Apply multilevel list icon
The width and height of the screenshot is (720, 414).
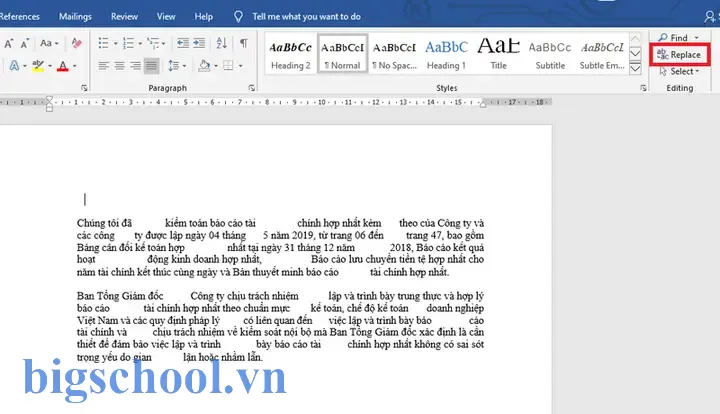153,43
